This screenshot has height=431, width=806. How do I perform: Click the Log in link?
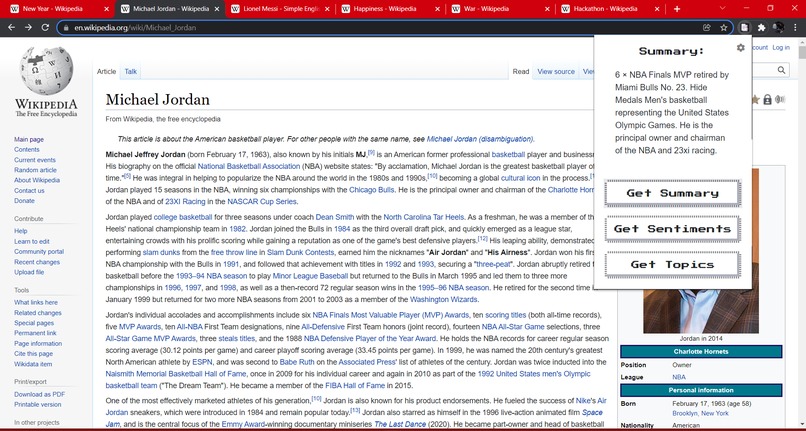[780, 47]
